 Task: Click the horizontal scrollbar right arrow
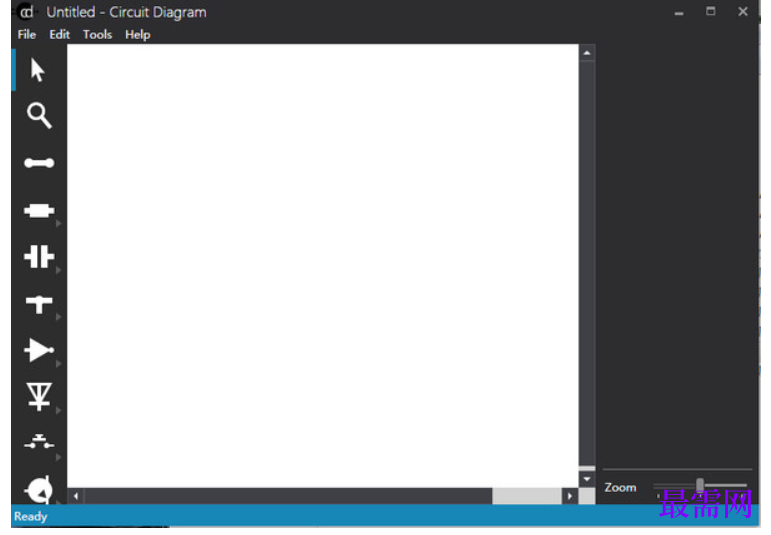tap(569, 496)
